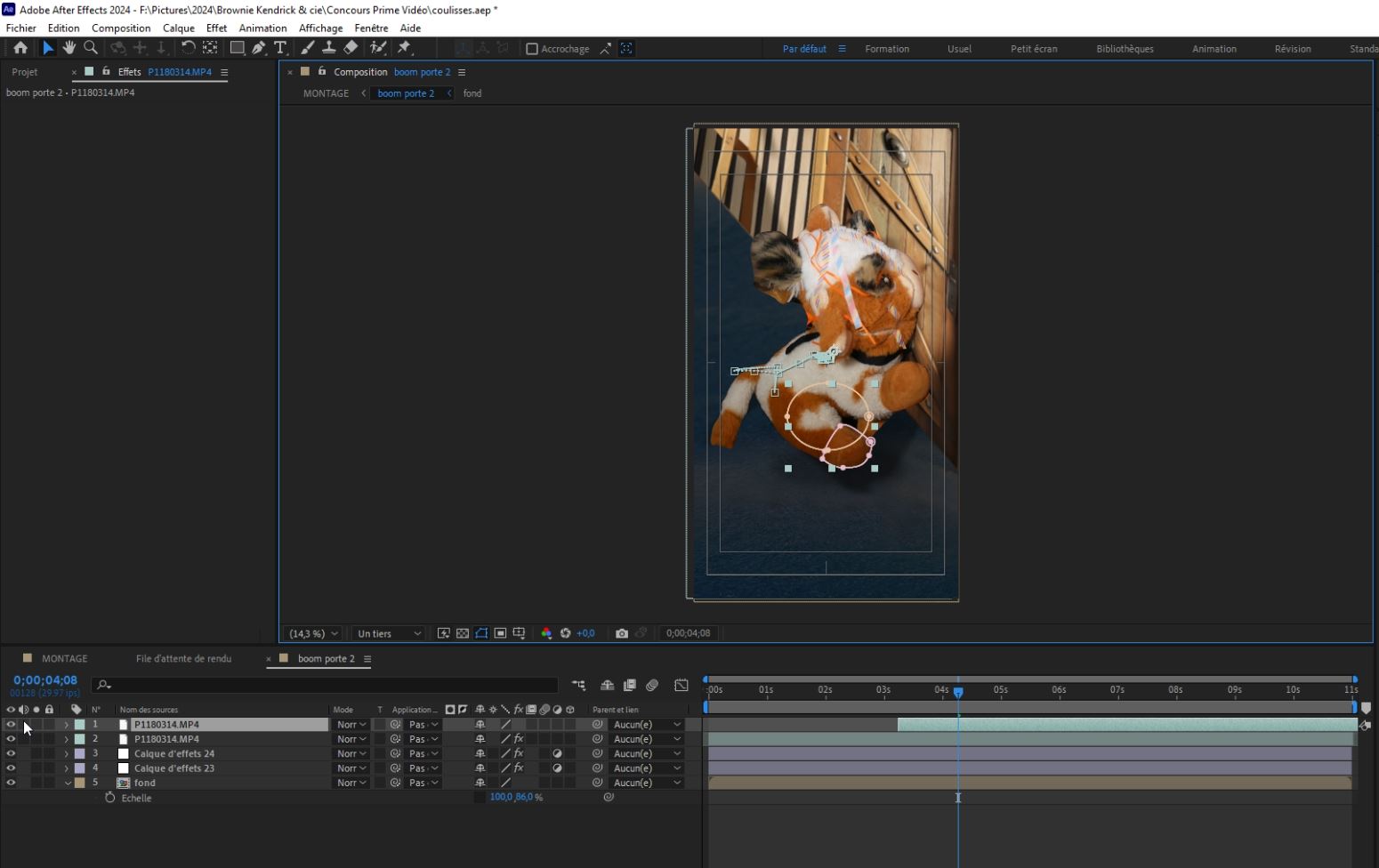The width and height of the screenshot is (1379, 868).
Task: Select the Zoom magnifier tool
Action: [x=90, y=48]
